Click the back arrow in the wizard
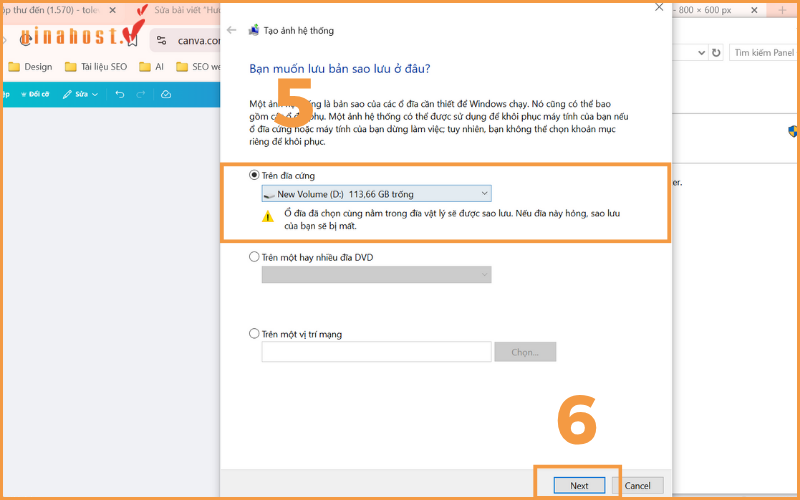The width and height of the screenshot is (800, 500). [x=232, y=30]
